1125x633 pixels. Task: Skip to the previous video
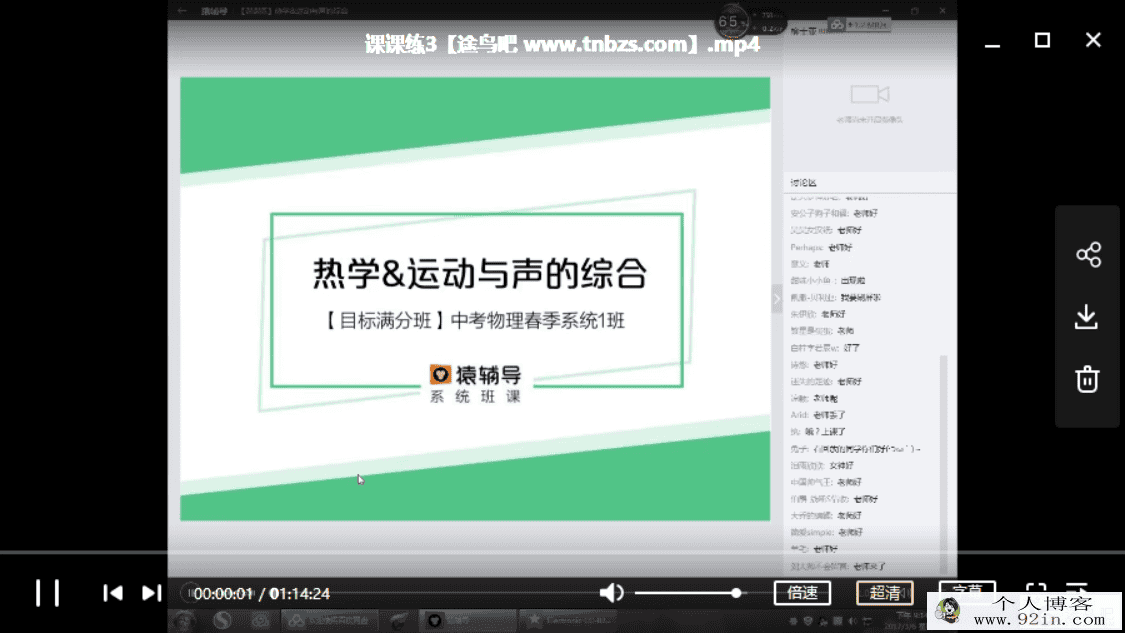point(113,593)
